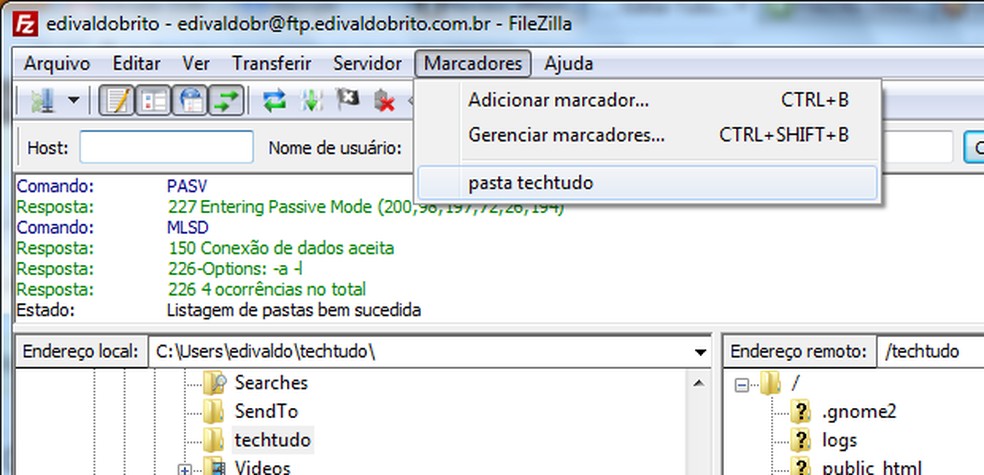
Task: Click the Searches folder icon
Action: pos(214,382)
